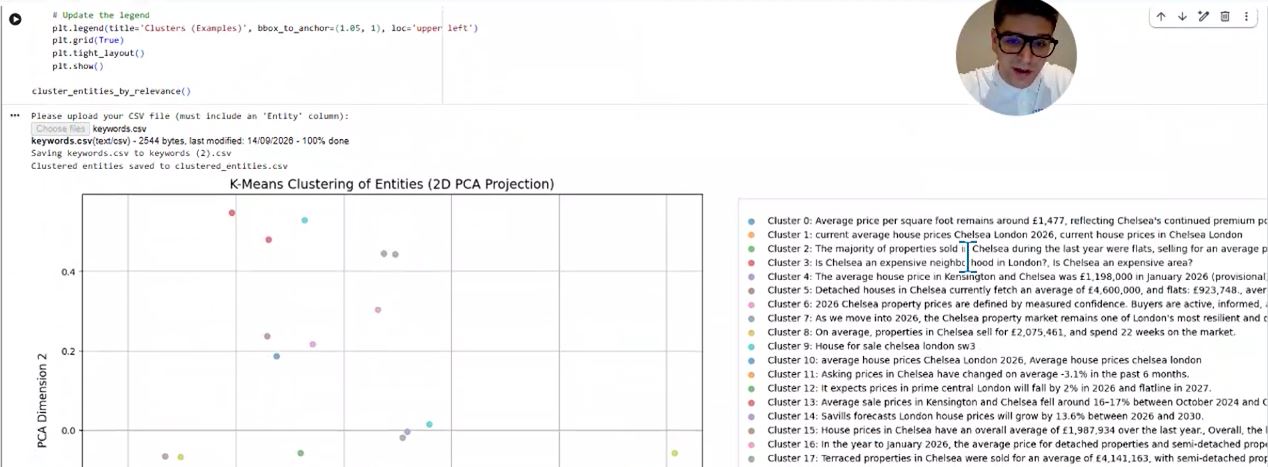The height and width of the screenshot is (467, 1268).
Task: Click the presenter webcam video bubble
Action: (x=1016, y=56)
